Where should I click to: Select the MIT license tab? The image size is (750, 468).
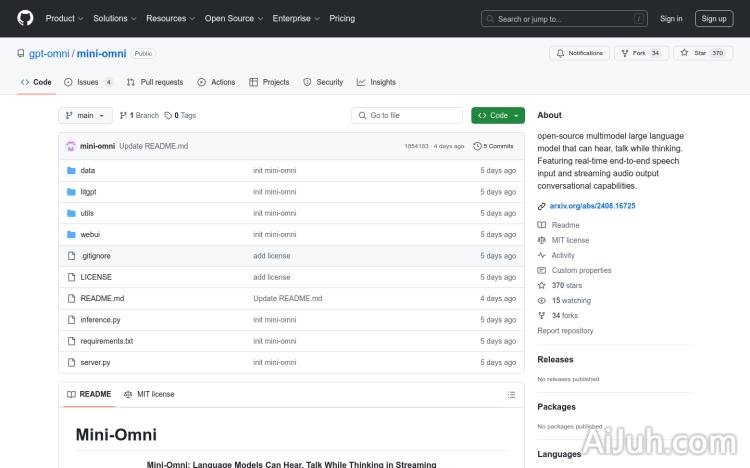pos(149,394)
